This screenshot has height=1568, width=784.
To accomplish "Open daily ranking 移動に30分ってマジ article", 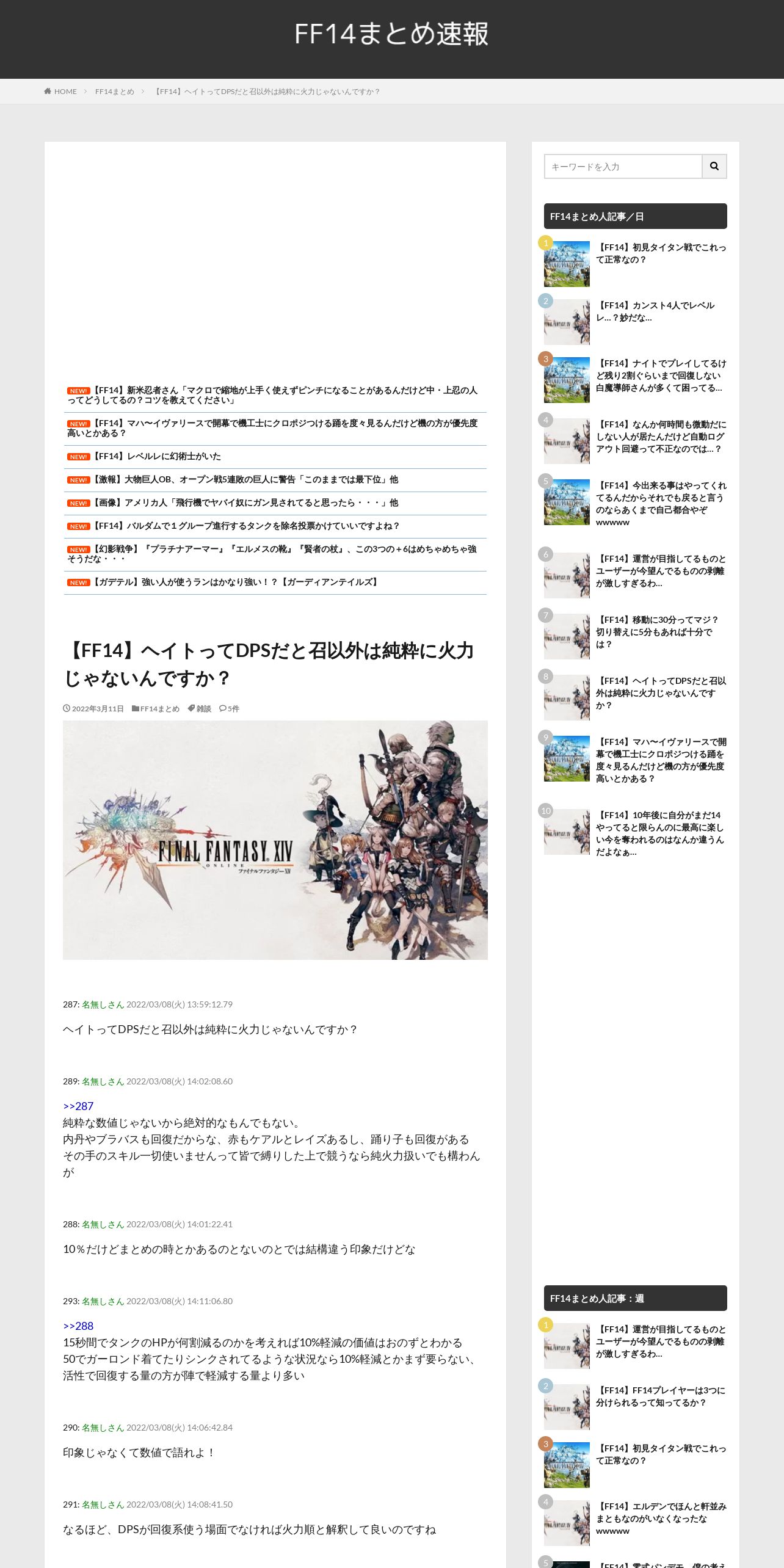I will pyautogui.click(x=658, y=632).
